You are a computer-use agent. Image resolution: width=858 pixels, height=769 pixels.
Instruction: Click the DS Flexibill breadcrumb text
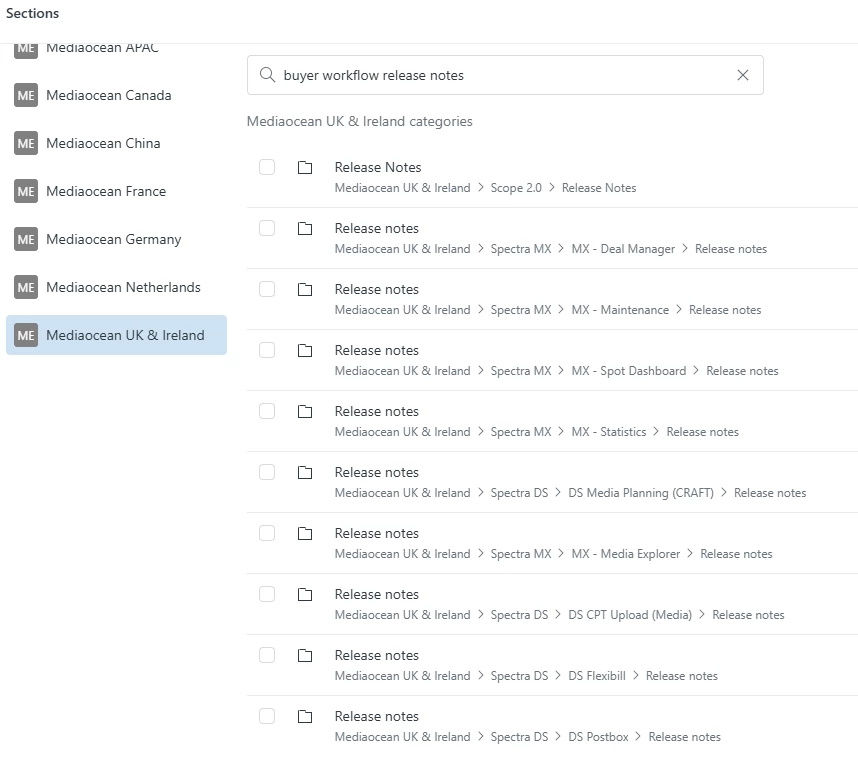(x=597, y=676)
